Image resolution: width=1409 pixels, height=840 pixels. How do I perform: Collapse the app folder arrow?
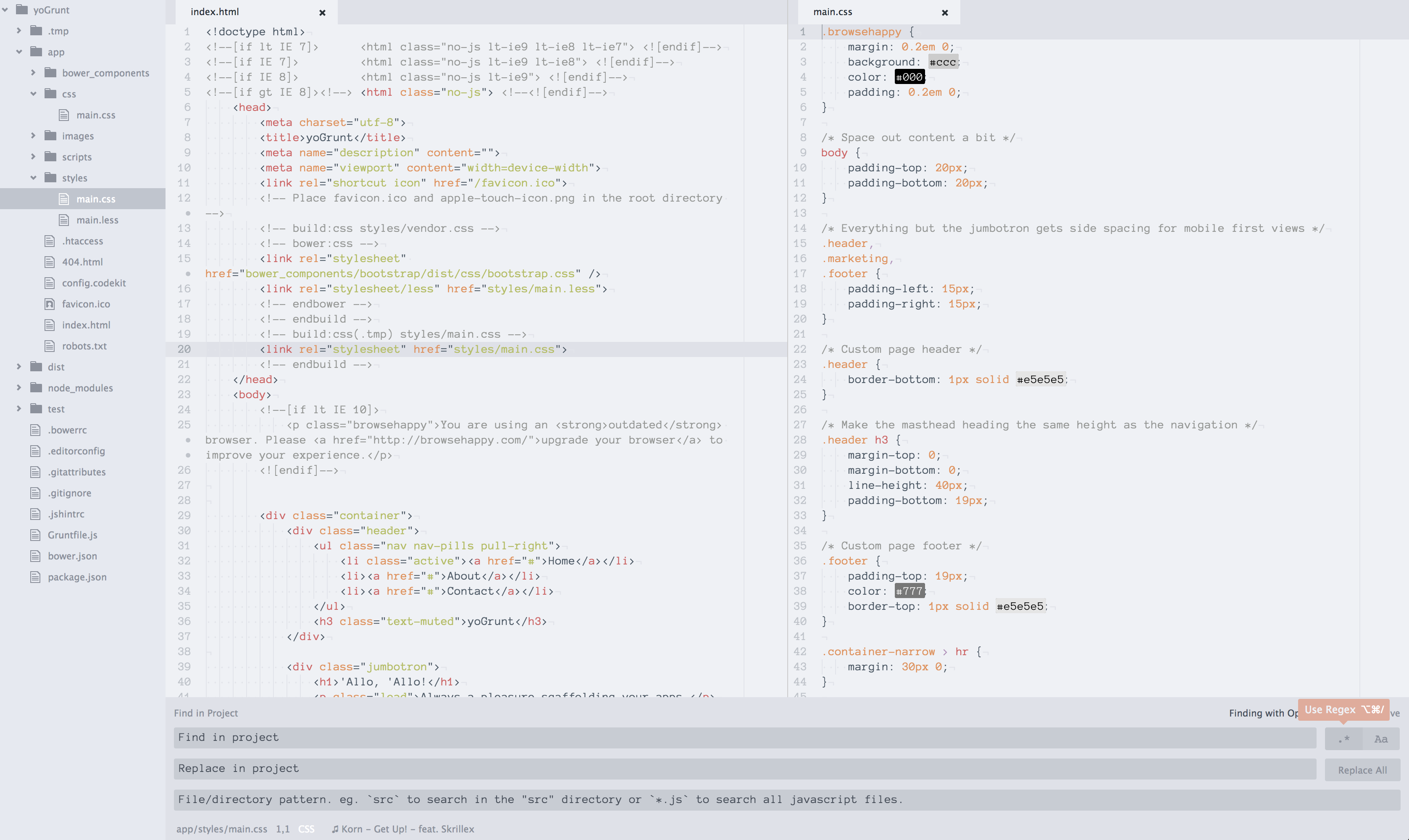click(18, 52)
